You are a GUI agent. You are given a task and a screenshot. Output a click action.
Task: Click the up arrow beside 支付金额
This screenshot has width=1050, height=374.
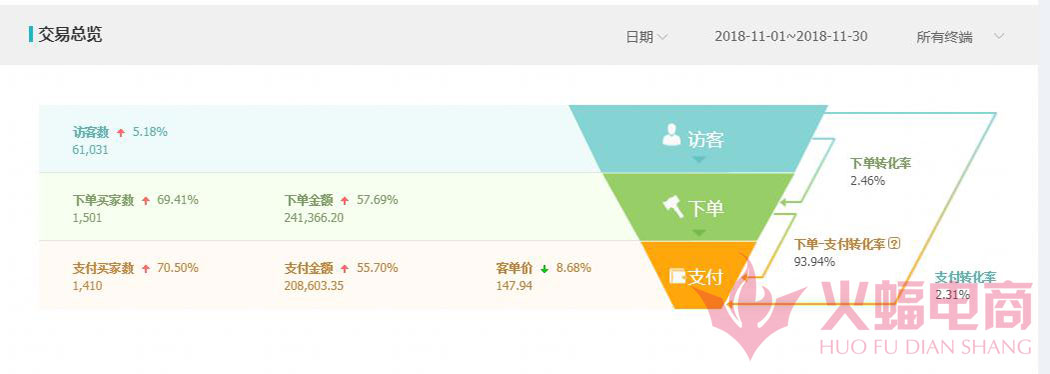pos(345,269)
